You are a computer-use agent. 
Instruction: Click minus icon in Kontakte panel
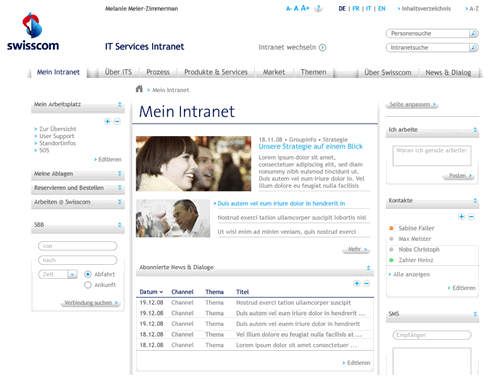(471, 217)
